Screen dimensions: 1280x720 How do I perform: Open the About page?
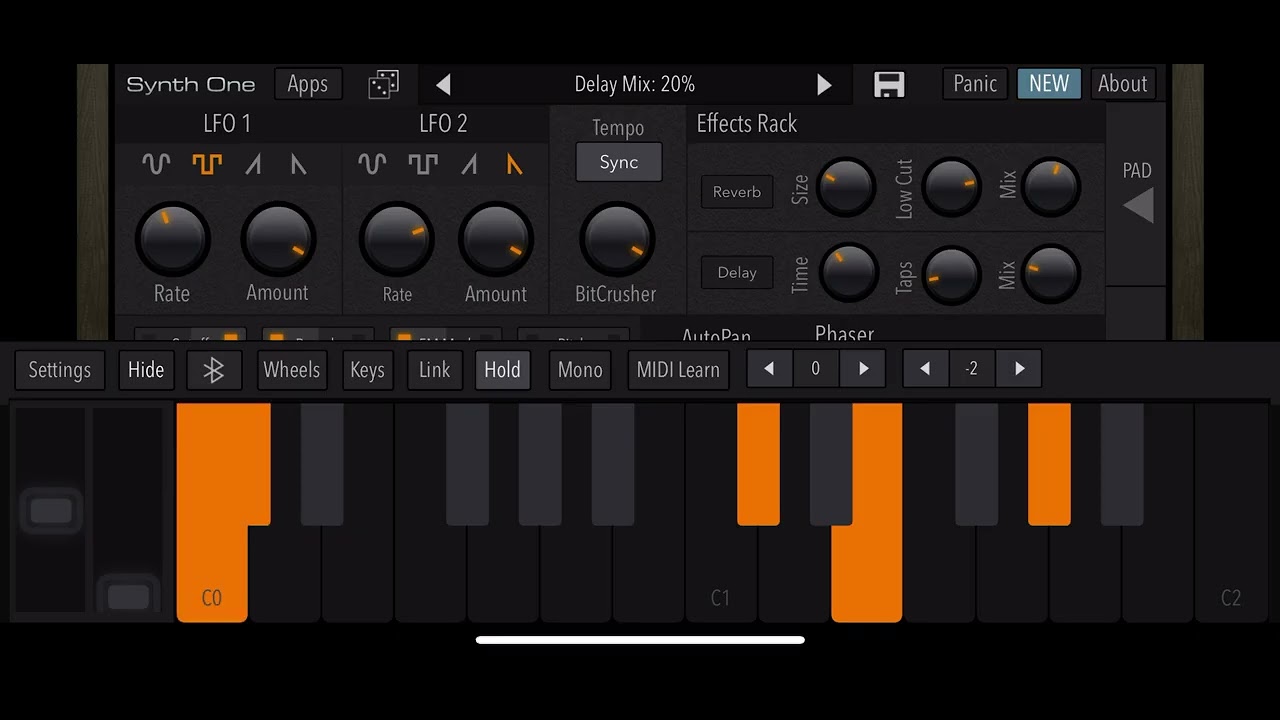click(1122, 84)
